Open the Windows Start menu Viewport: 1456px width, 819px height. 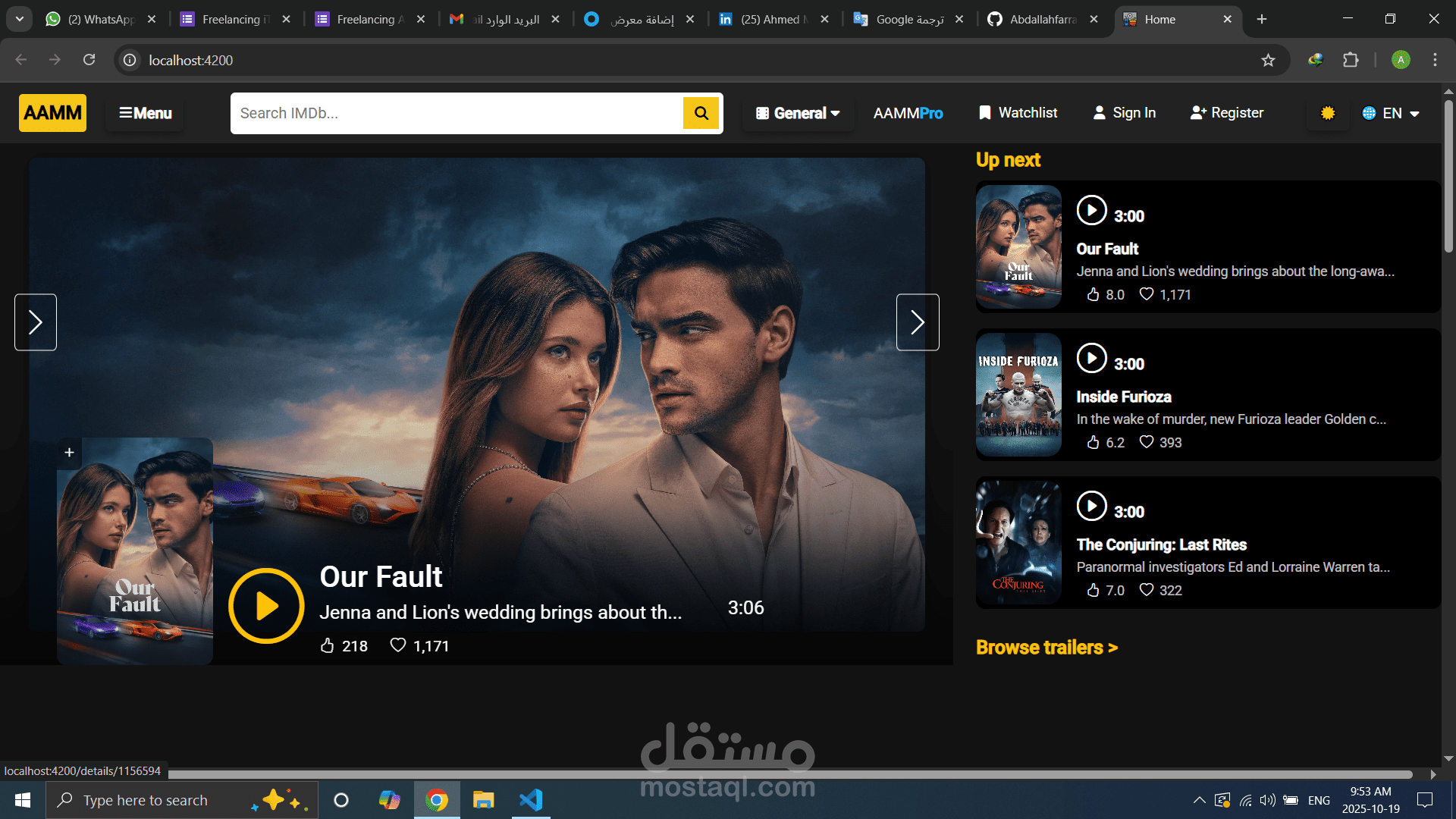pyautogui.click(x=23, y=800)
